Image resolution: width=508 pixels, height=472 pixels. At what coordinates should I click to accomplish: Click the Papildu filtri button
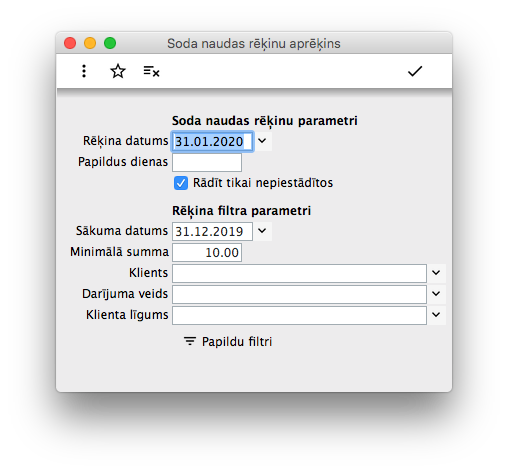coord(228,342)
